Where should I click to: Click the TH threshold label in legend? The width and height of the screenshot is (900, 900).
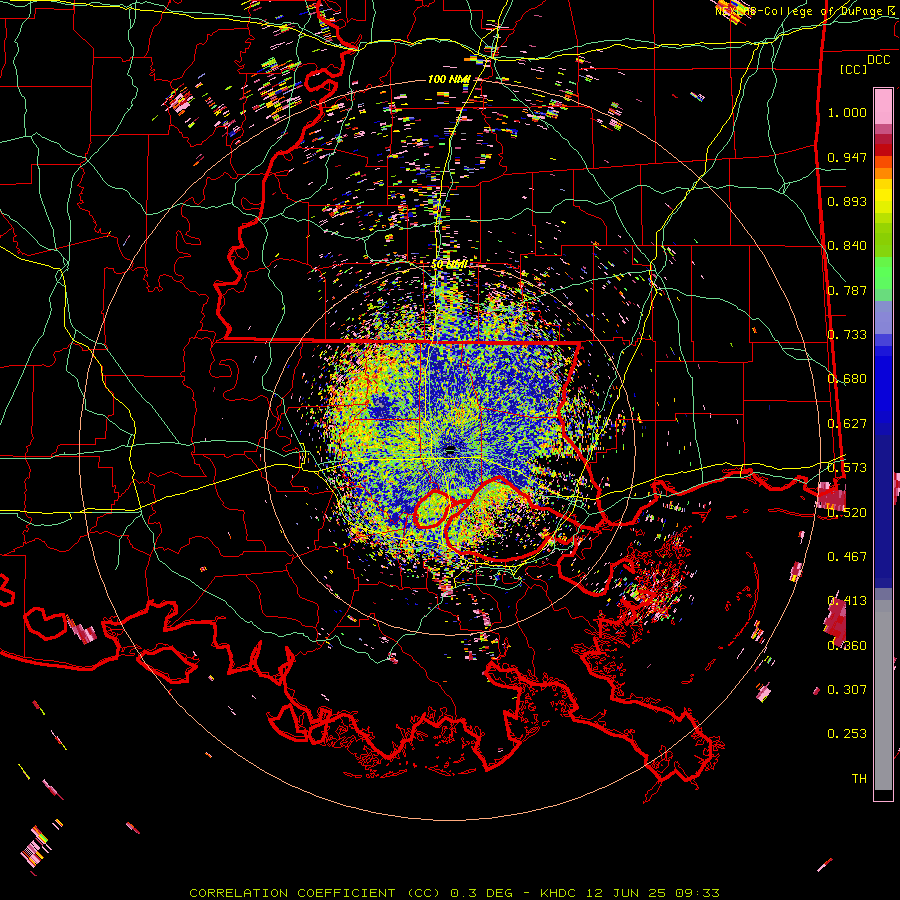(x=859, y=778)
